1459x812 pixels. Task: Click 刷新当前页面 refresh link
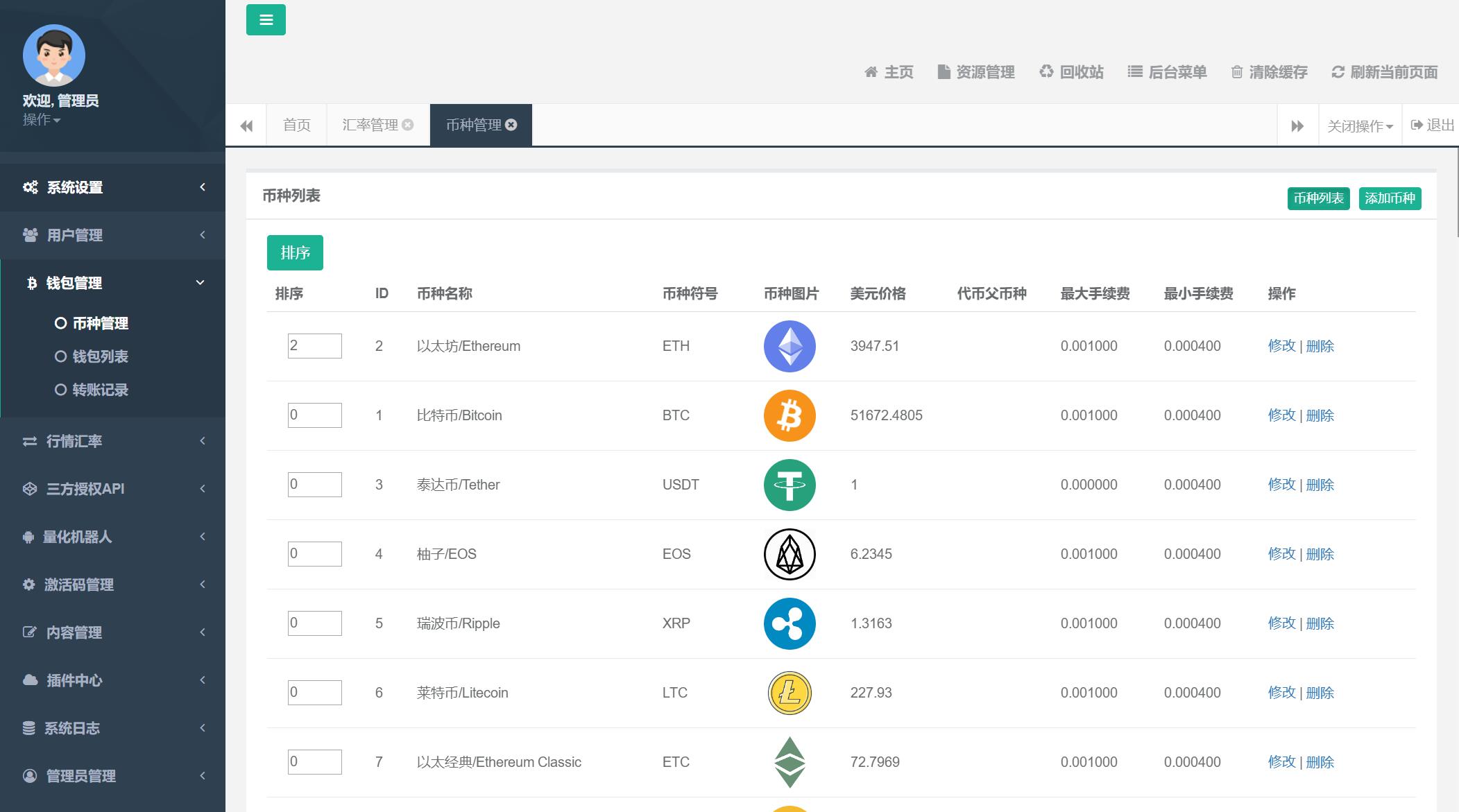pos(1385,72)
